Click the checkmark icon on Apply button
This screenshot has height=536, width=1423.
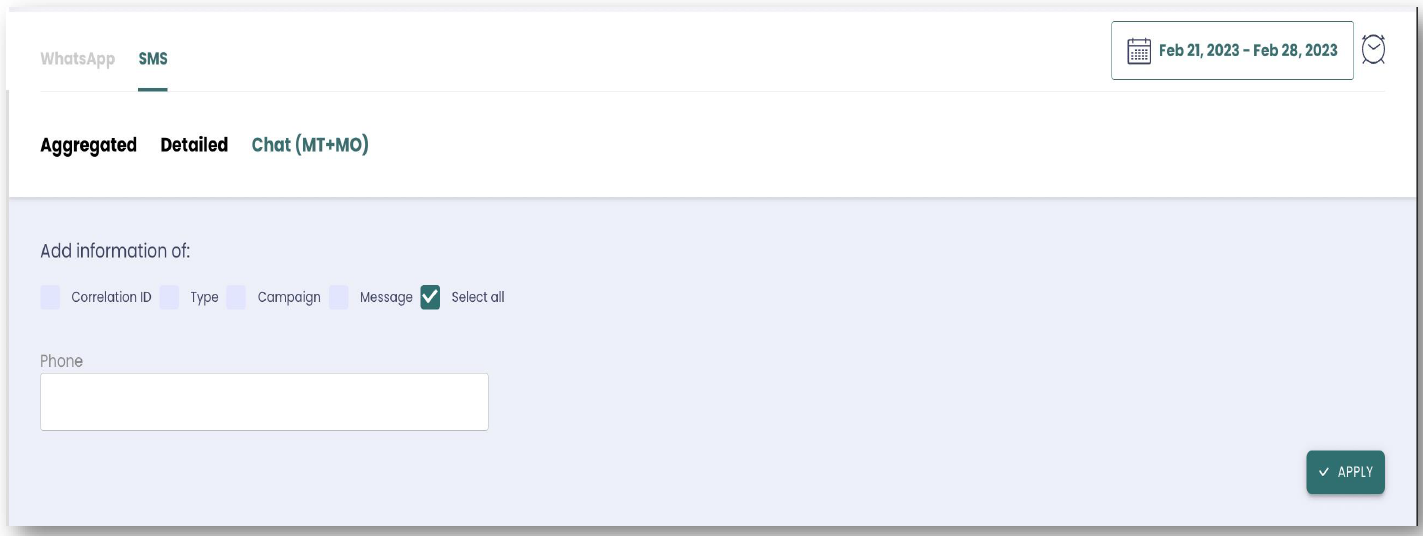click(1324, 472)
